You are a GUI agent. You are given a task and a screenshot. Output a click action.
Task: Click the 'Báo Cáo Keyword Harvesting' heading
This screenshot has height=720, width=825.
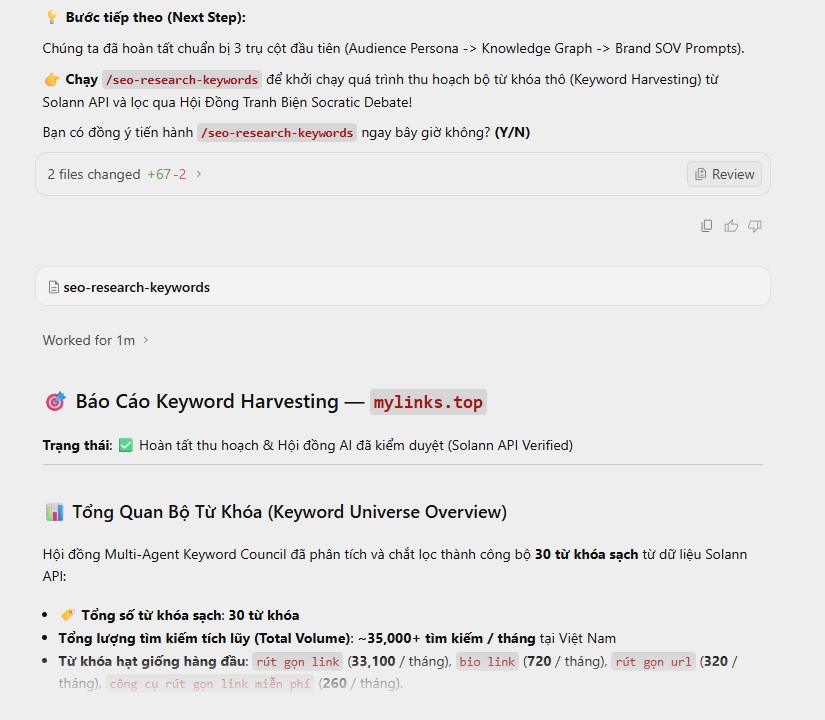207,402
